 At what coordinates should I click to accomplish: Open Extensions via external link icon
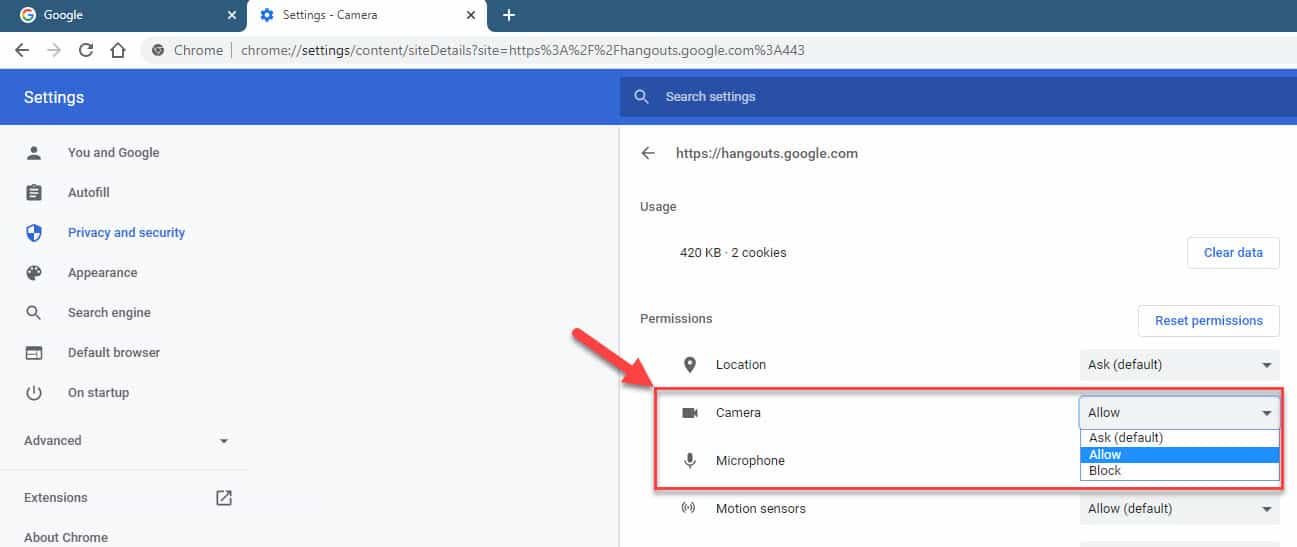point(224,497)
